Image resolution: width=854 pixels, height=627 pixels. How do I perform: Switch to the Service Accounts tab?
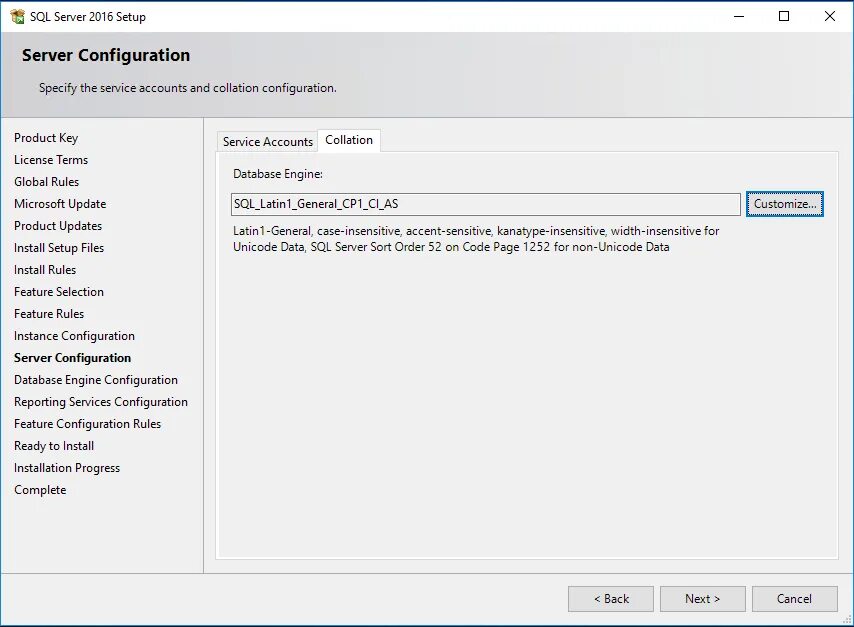[267, 142]
